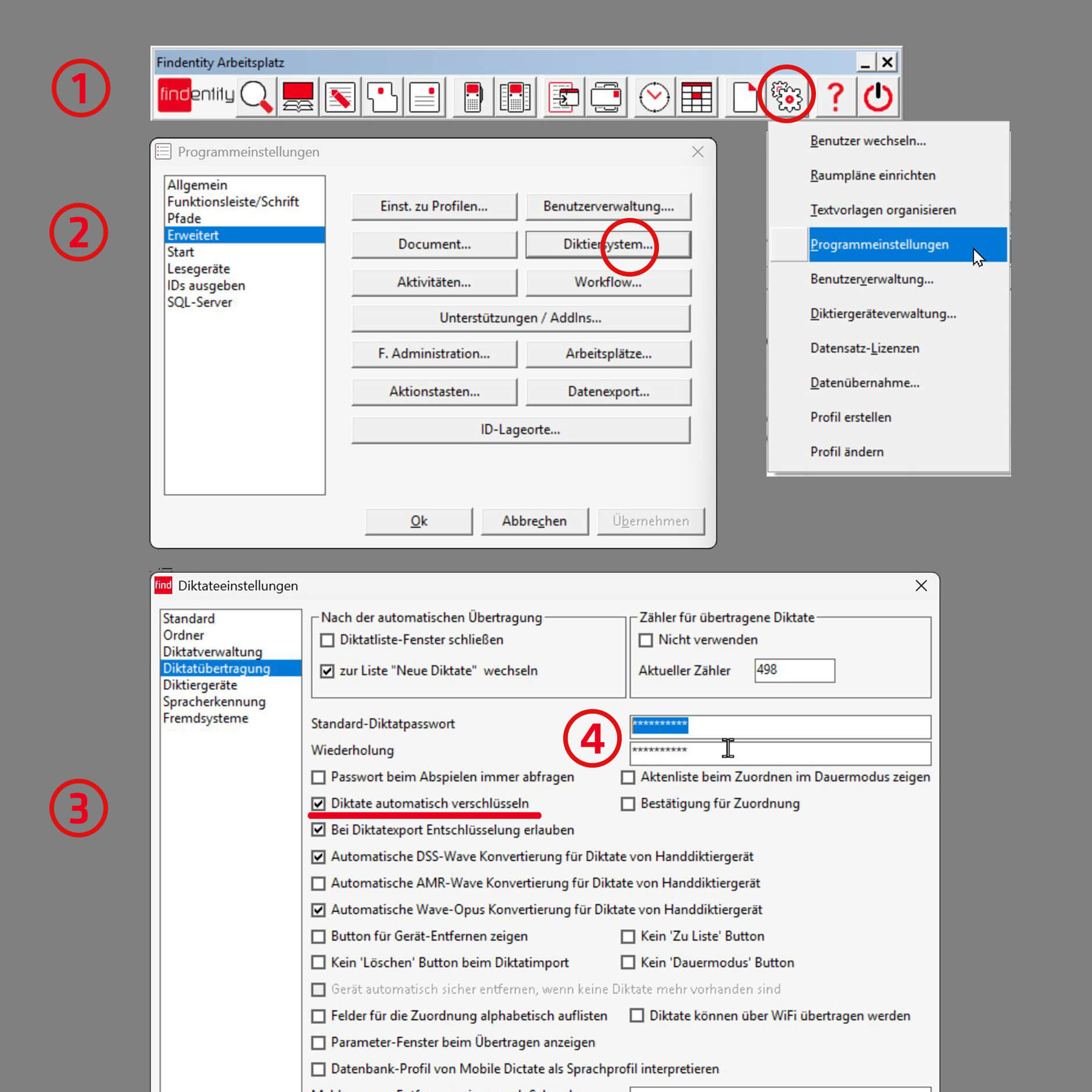Viewport: 1092px width, 1092px height.
Task: Check 'Nicht verwenden' for the Zähler
Action: point(646,640)
